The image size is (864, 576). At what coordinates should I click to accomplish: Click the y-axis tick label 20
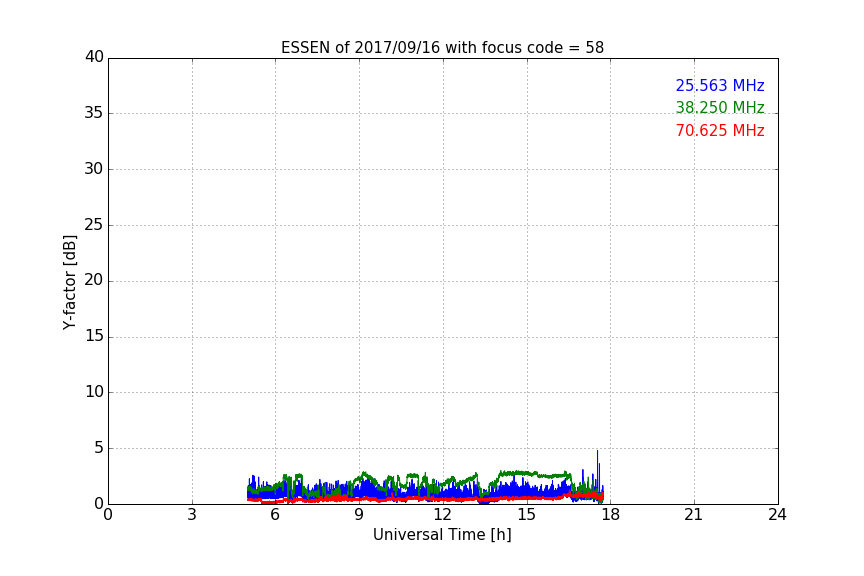94,280
